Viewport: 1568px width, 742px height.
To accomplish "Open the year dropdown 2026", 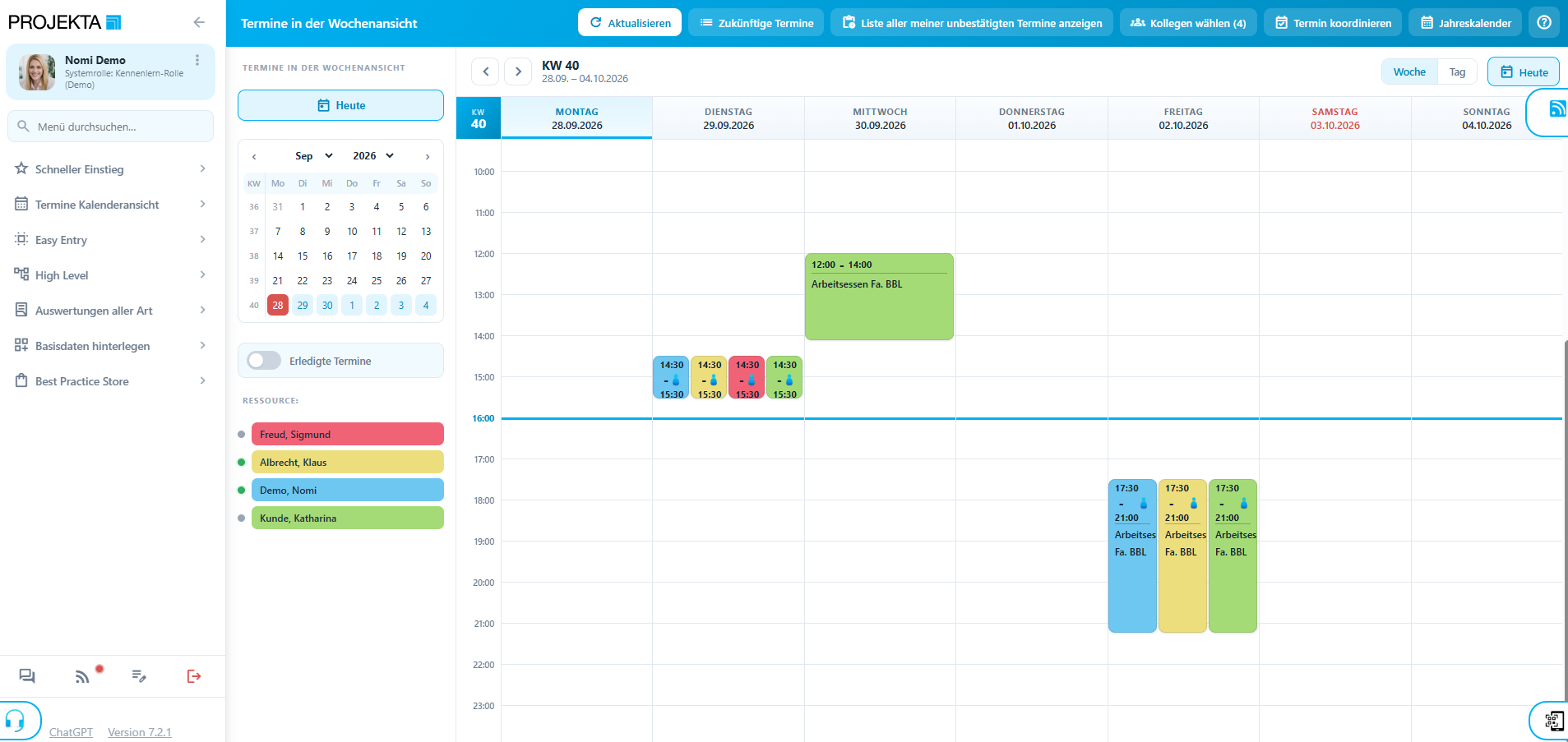I will pos(373,156).
